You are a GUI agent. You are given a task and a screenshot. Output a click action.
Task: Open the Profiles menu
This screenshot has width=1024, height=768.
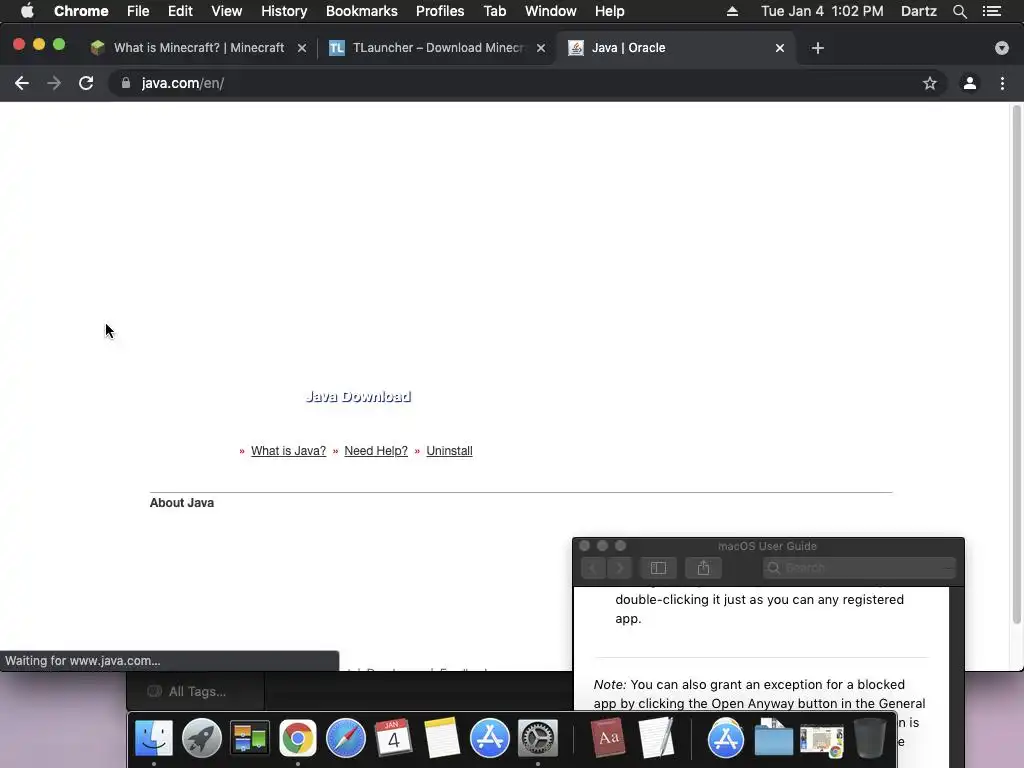pos(440,11)
